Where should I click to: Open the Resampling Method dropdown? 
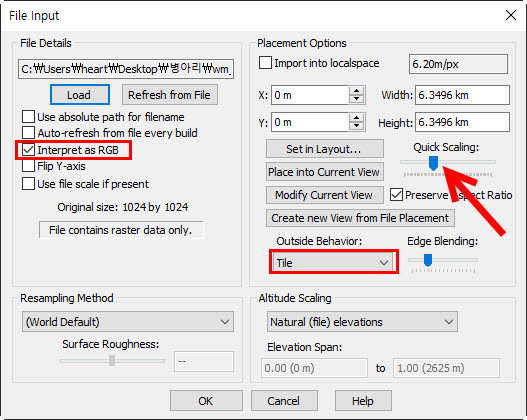[128, 322]
